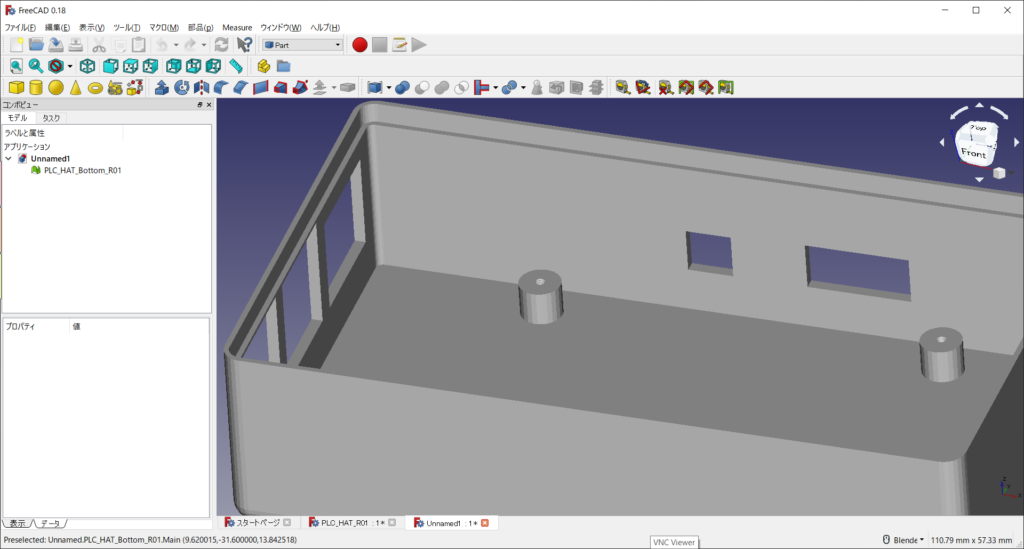Click the Front face of navigation cube

pyautogui.click(x=973, y=154)
